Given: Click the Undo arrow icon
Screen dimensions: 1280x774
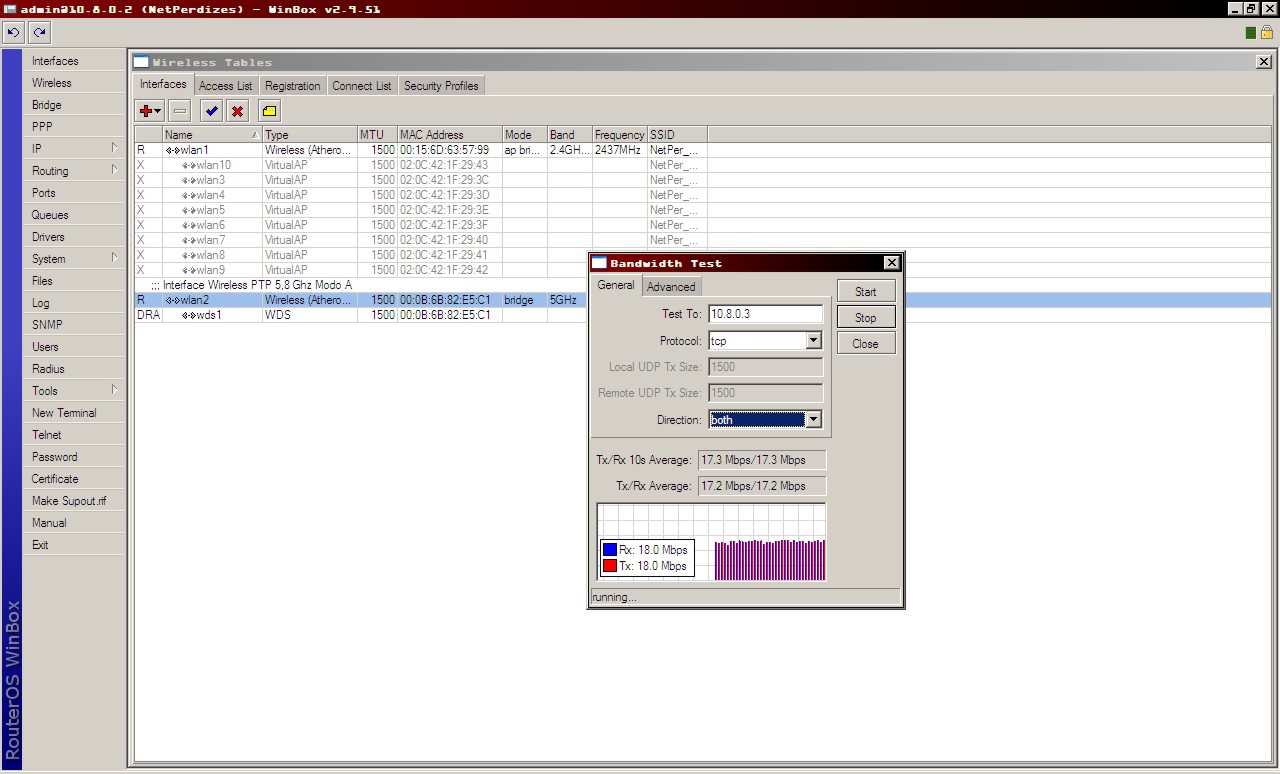Looking at the screenshot, I should pyautogui.click(x=13, y=33).
